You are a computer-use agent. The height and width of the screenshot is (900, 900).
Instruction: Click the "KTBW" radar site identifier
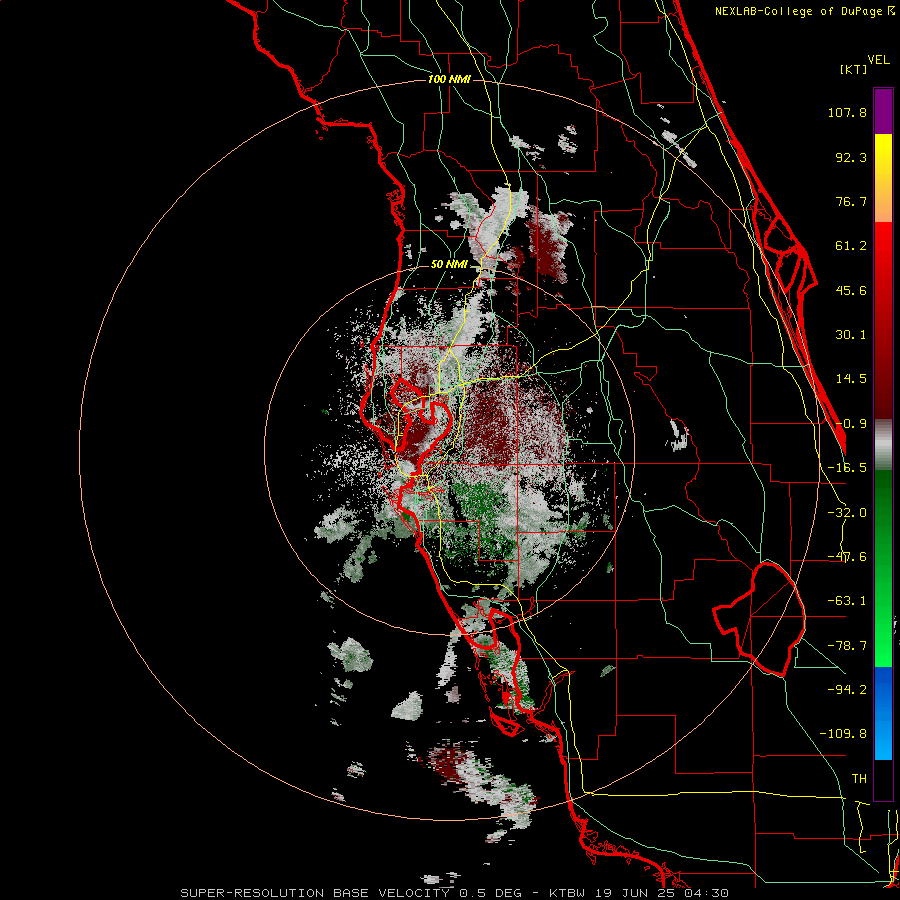tap(567, 893)
